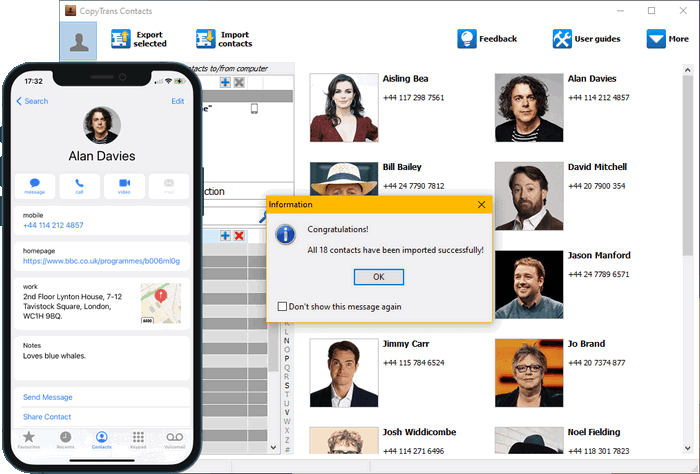Tap Alan Davies avatar on phone

point(102,125)
